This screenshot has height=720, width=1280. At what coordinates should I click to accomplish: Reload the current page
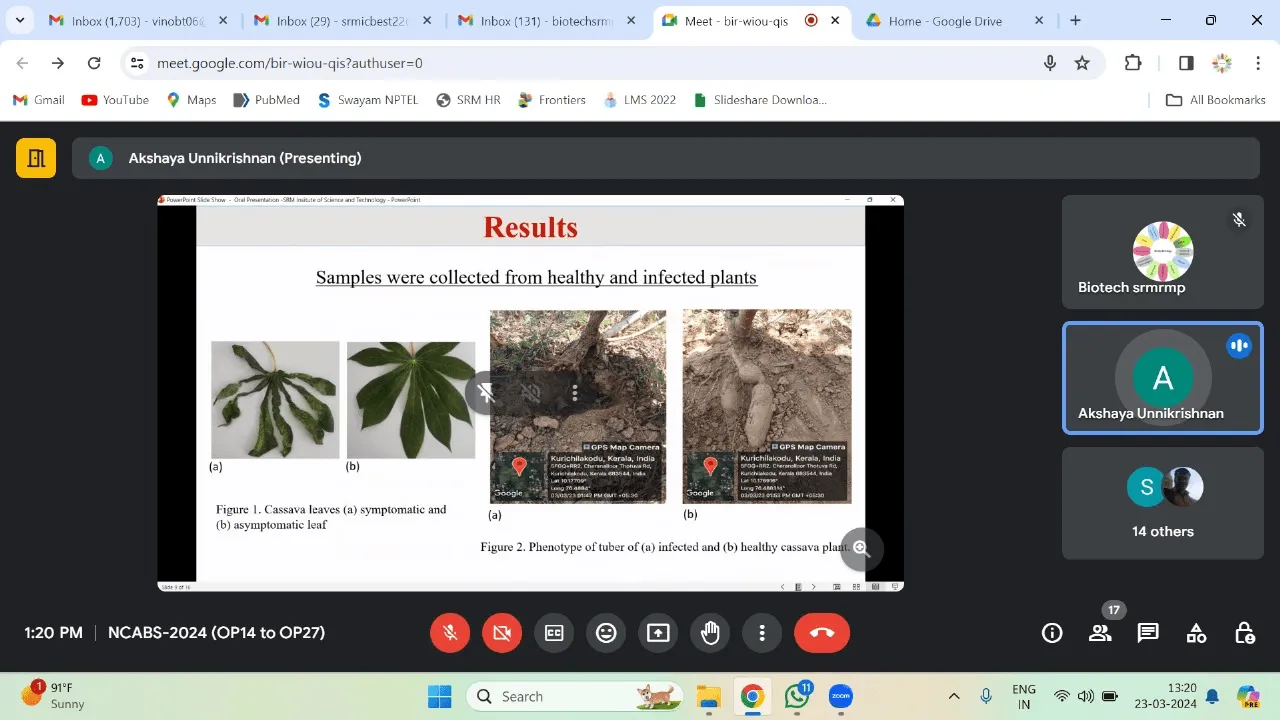(94, 63)
